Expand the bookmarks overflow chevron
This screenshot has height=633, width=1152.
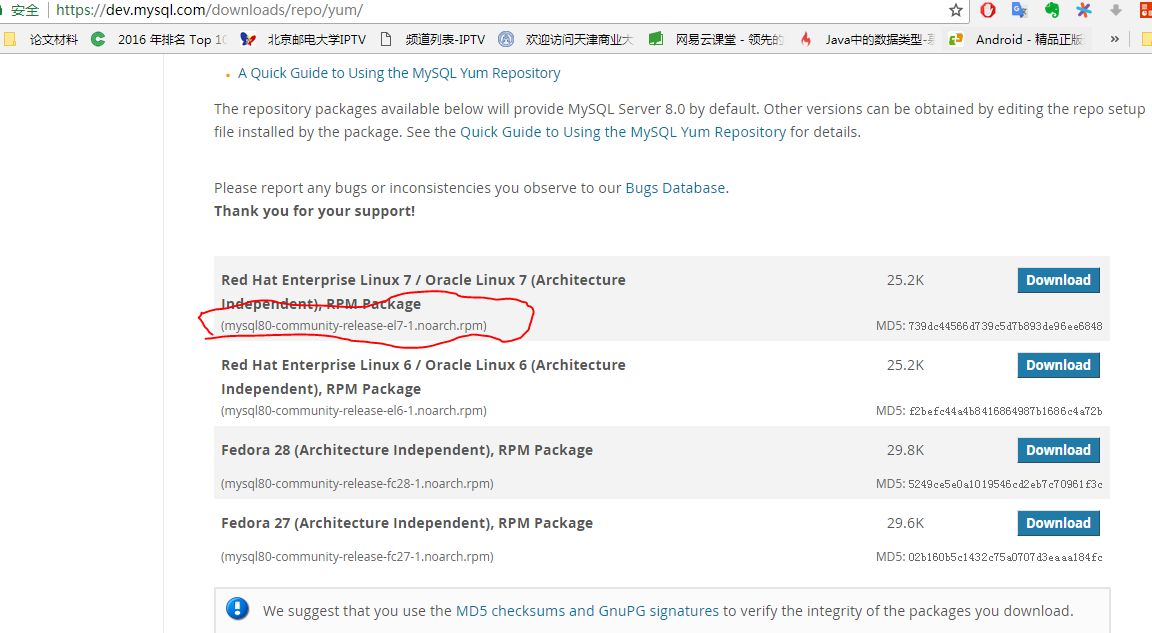1115,39
